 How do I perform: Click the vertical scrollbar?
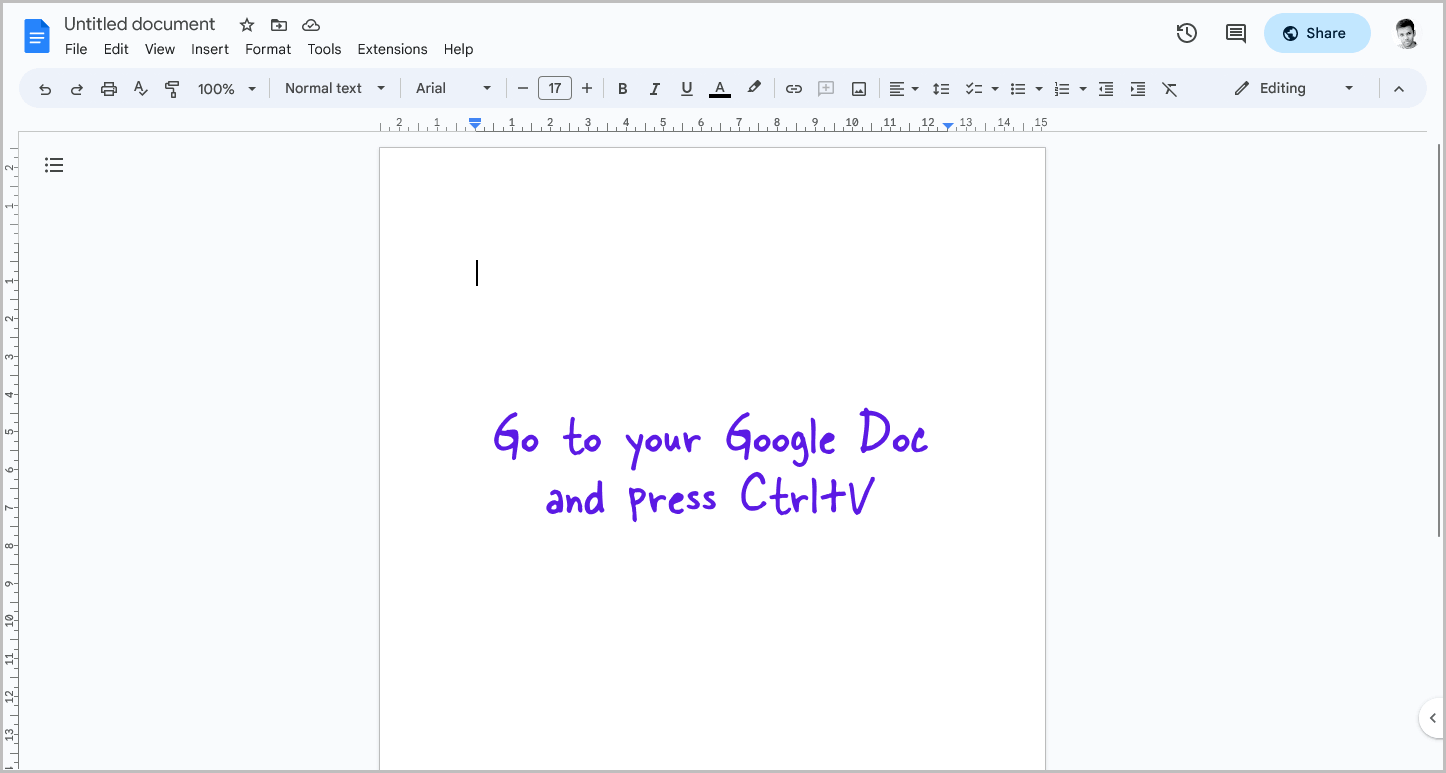coord(1439,340)
